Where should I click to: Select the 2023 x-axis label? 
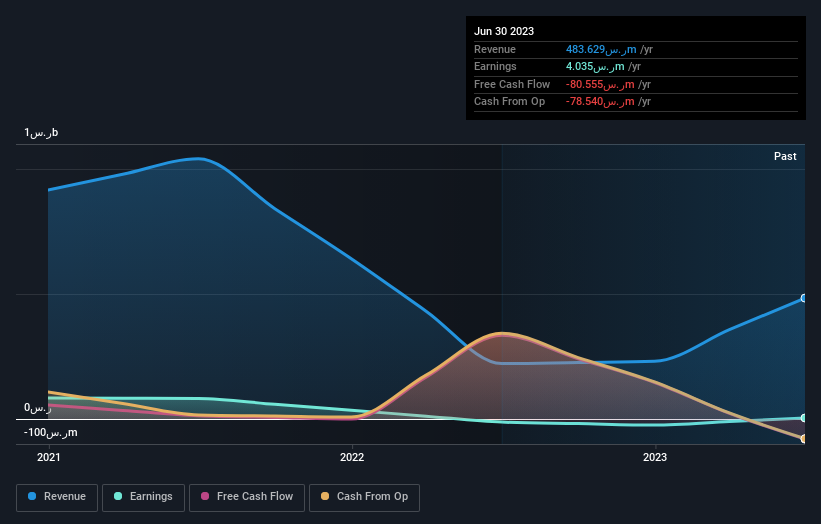click(x=655, y=458)
